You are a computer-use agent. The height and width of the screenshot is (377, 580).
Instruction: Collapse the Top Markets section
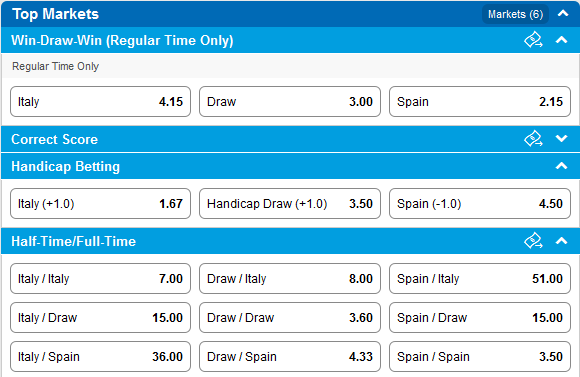563,14
